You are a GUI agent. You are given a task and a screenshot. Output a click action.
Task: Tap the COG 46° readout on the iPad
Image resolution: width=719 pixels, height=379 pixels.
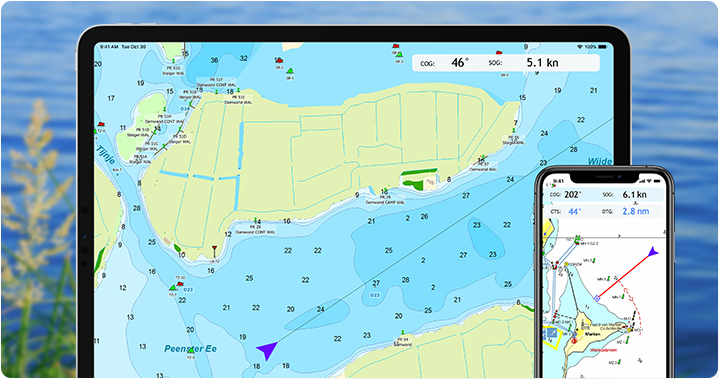(445, 63)
